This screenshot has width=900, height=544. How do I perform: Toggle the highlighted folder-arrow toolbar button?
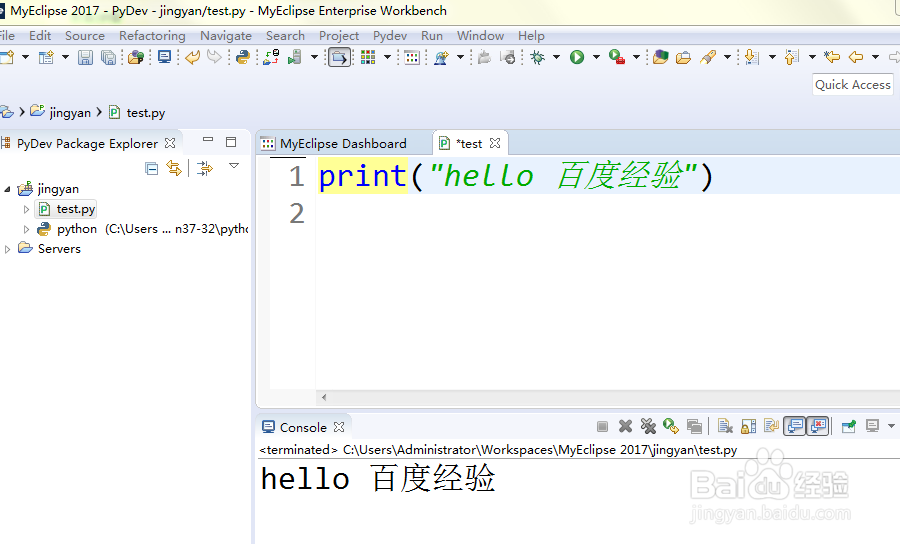point(339,57)
